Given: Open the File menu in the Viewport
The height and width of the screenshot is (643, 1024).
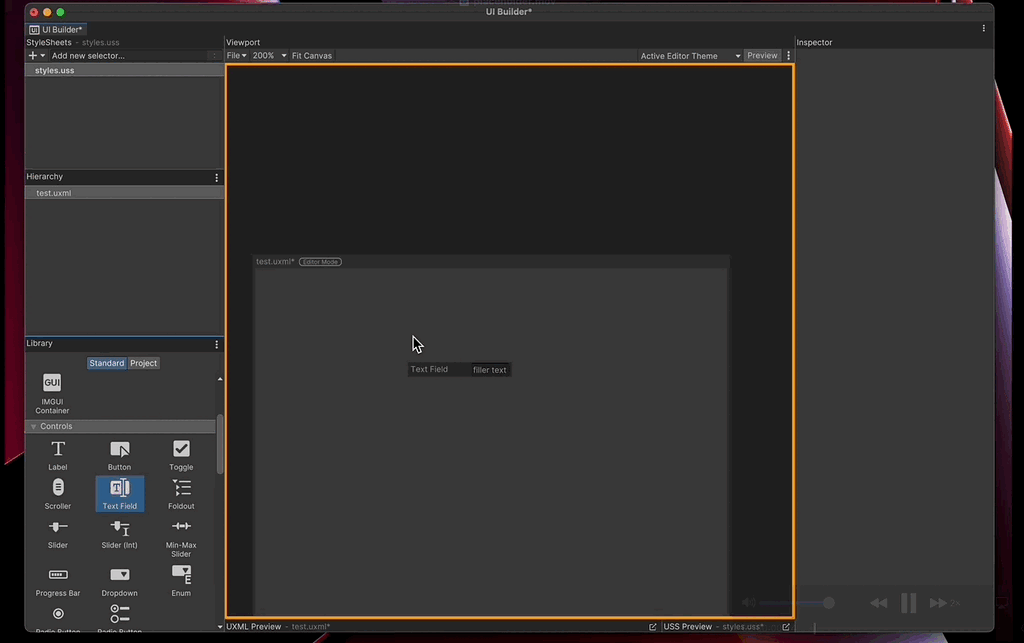Looking at the screenshot, I should [x=236, y=55].
